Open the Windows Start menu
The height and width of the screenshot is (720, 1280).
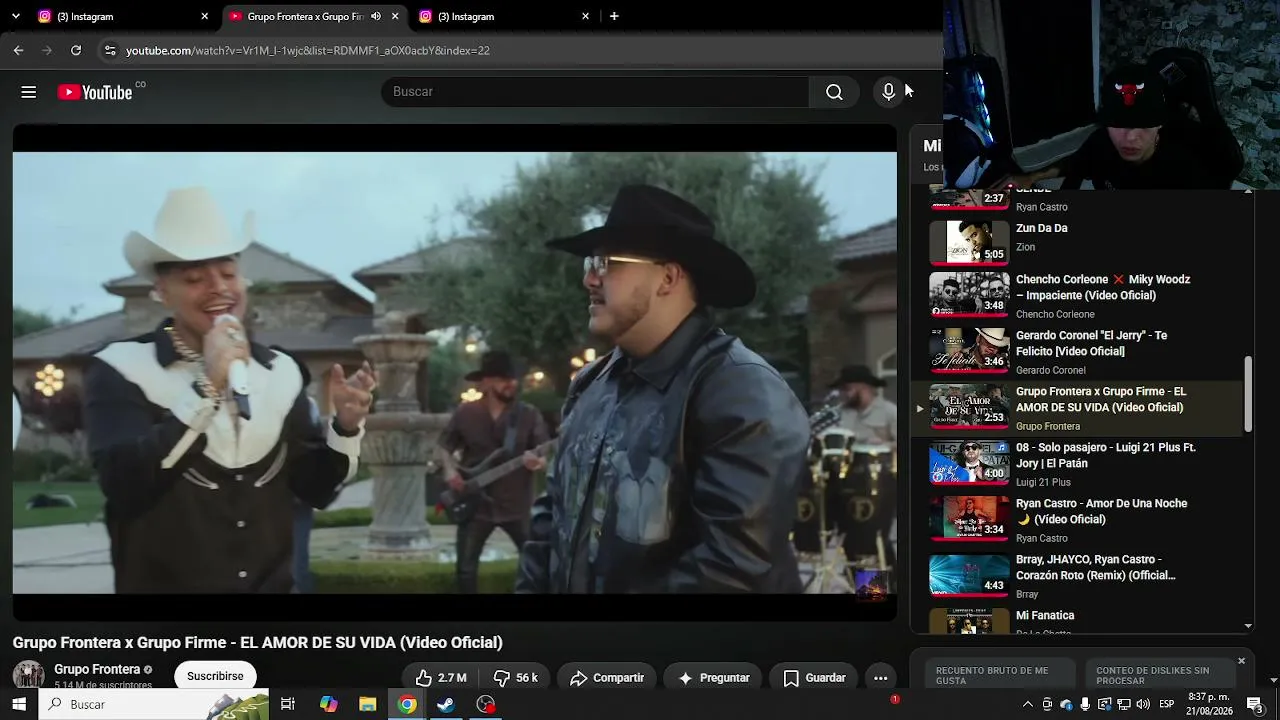click(19, 704)
